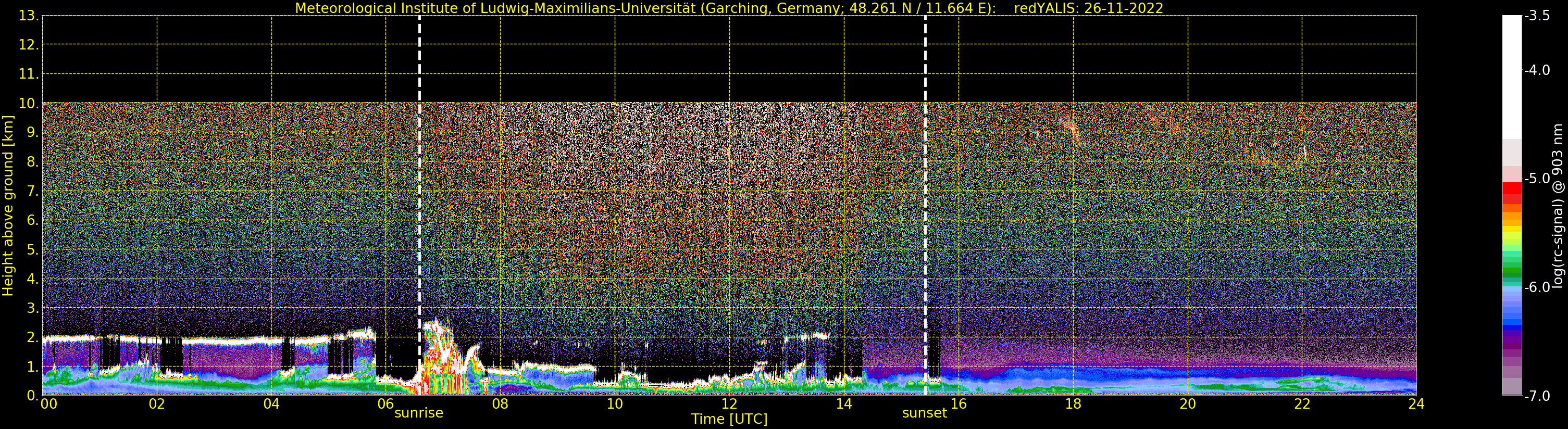The height and width of the screenshot is (429, 1568).
Task: Click the 'log(rc-signal) @903 nm' colorbar label
Action: [x=1558, y=206]
